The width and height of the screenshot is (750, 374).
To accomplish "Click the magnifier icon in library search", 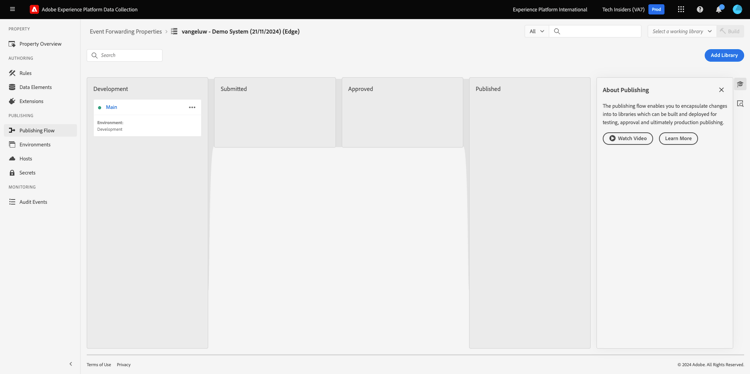I will pos(95,55).
